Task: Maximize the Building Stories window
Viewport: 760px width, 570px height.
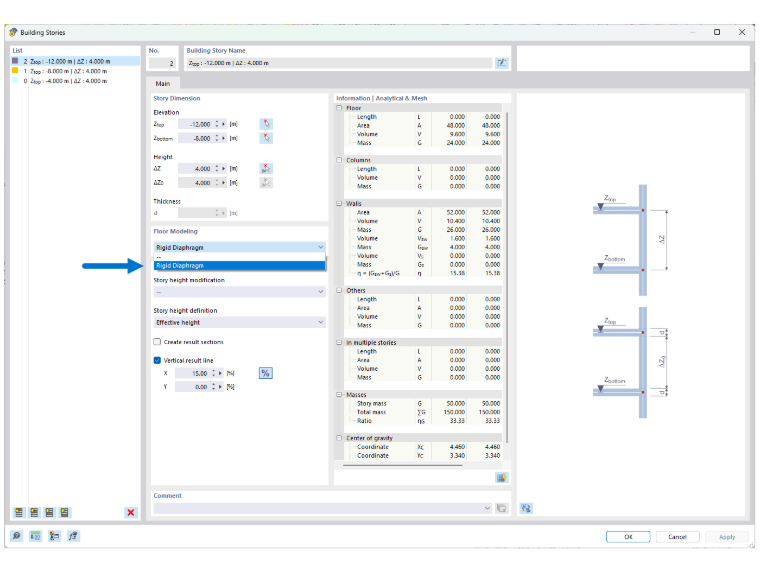Action: [x=717, y=32]
